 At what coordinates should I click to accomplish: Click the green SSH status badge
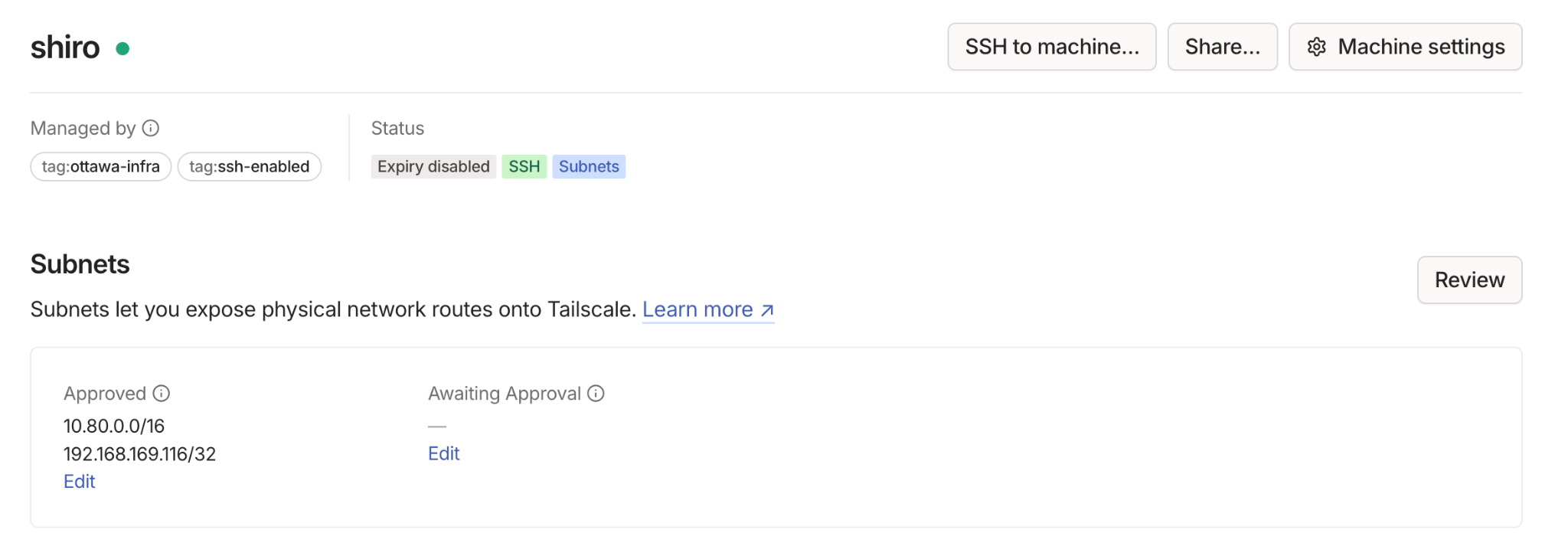[524, 167]
